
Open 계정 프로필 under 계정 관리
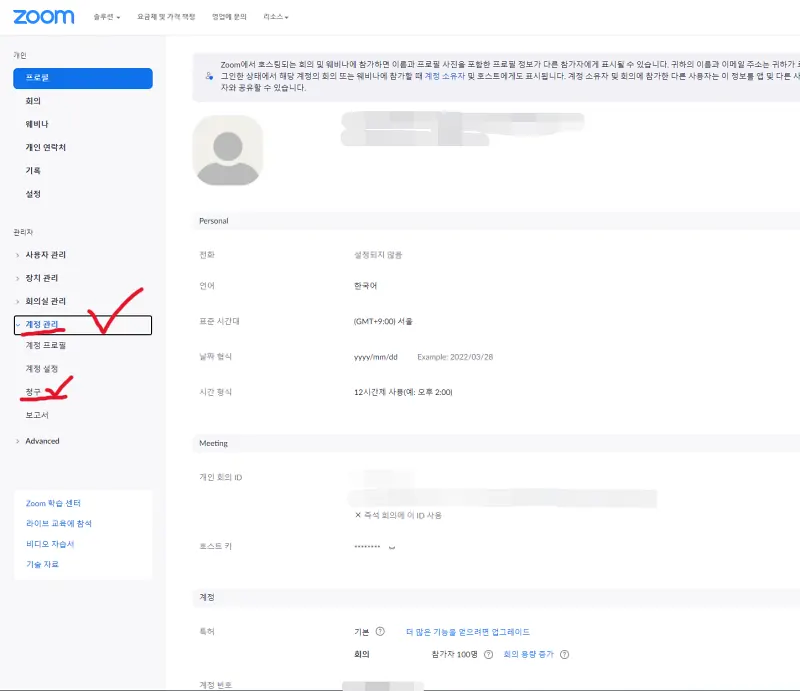click(x=45, y=346)
